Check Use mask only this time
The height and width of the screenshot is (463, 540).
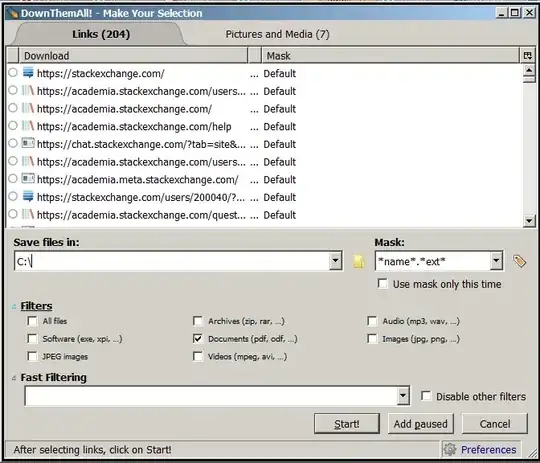[x=382, y=284]
